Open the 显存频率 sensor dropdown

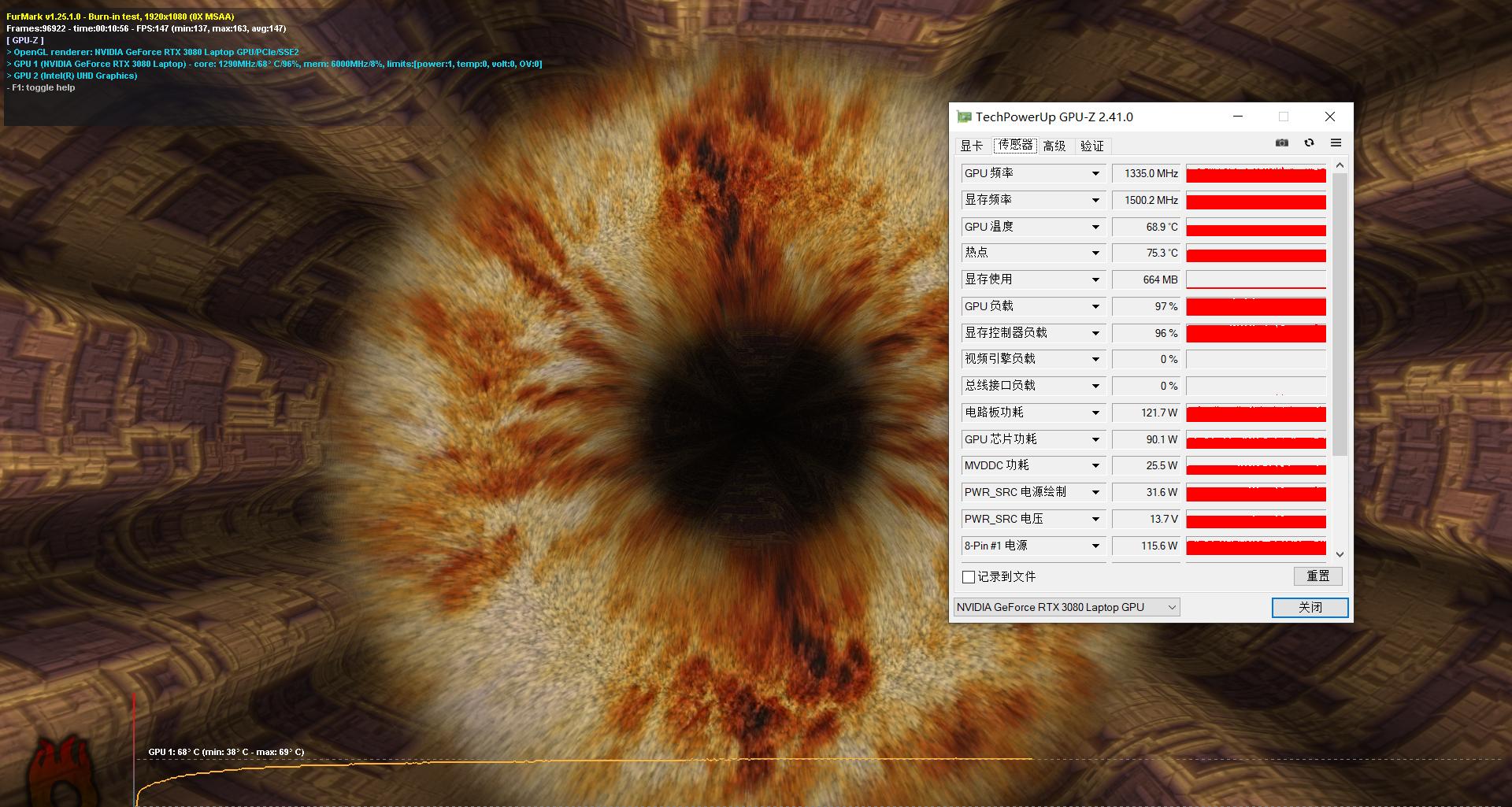tap(1095, 200)
